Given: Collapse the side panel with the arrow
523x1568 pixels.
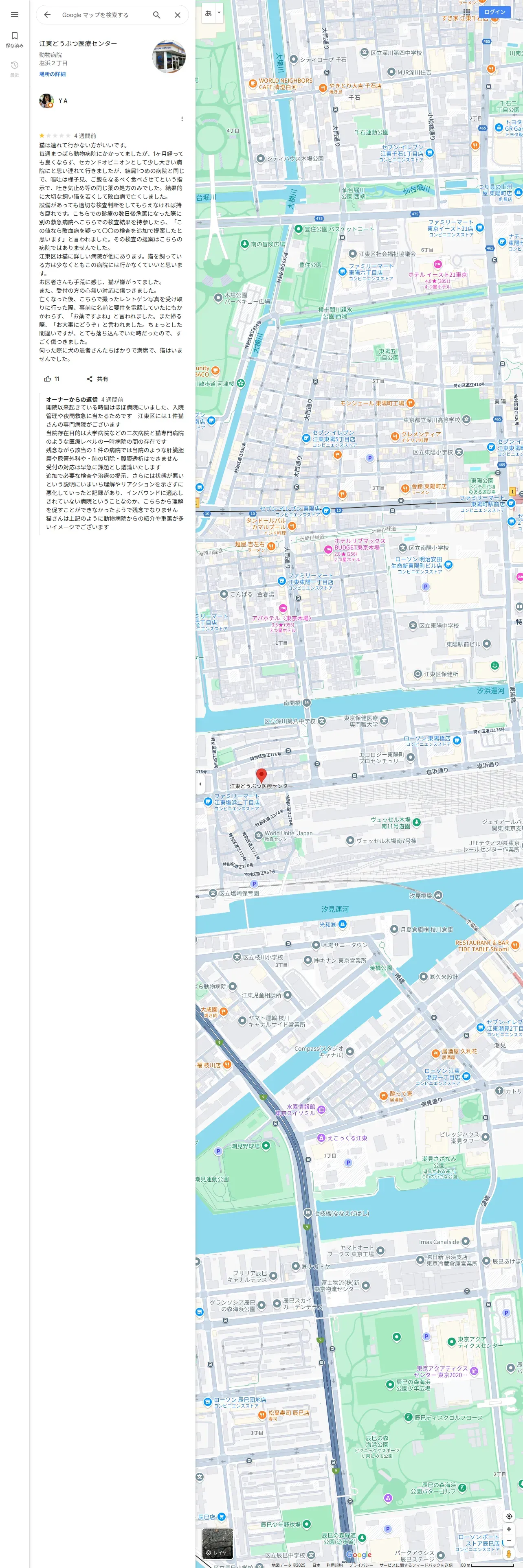Looking at the screenshot, I should click(x=200, y=784).
